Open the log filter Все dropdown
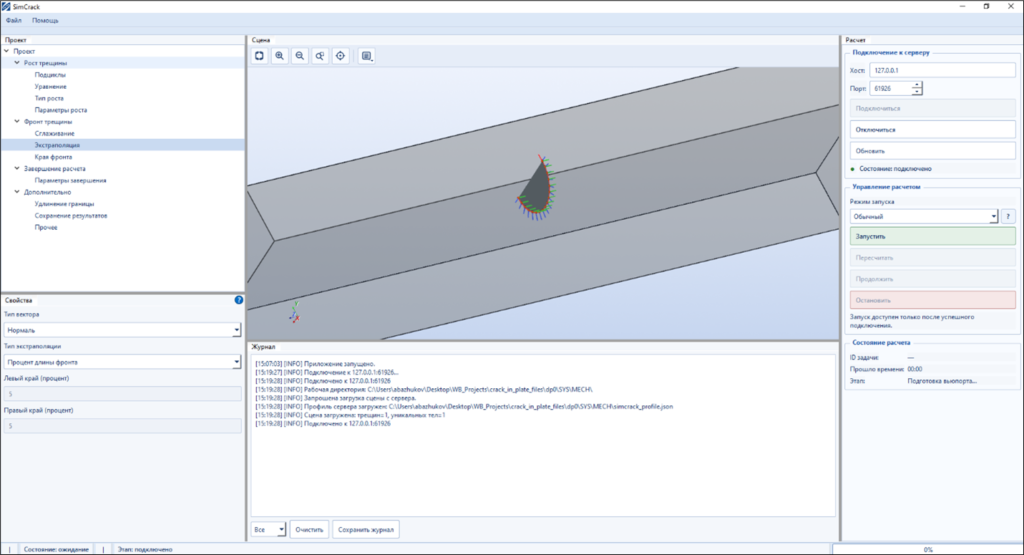Screen dimensions: 1024x555 pos(268,530)
